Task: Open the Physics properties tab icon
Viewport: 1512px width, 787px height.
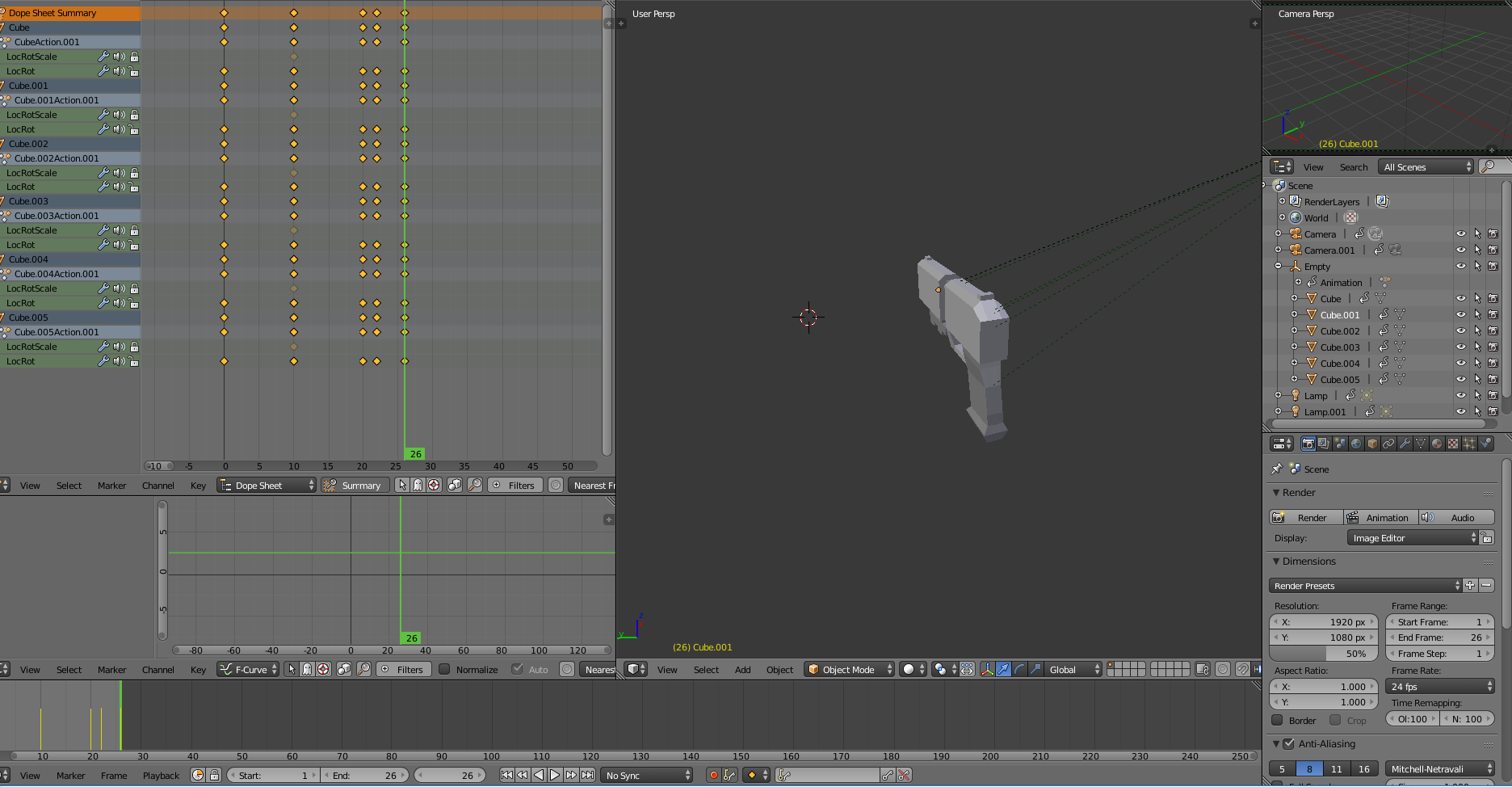Action: pos(1485,444)
